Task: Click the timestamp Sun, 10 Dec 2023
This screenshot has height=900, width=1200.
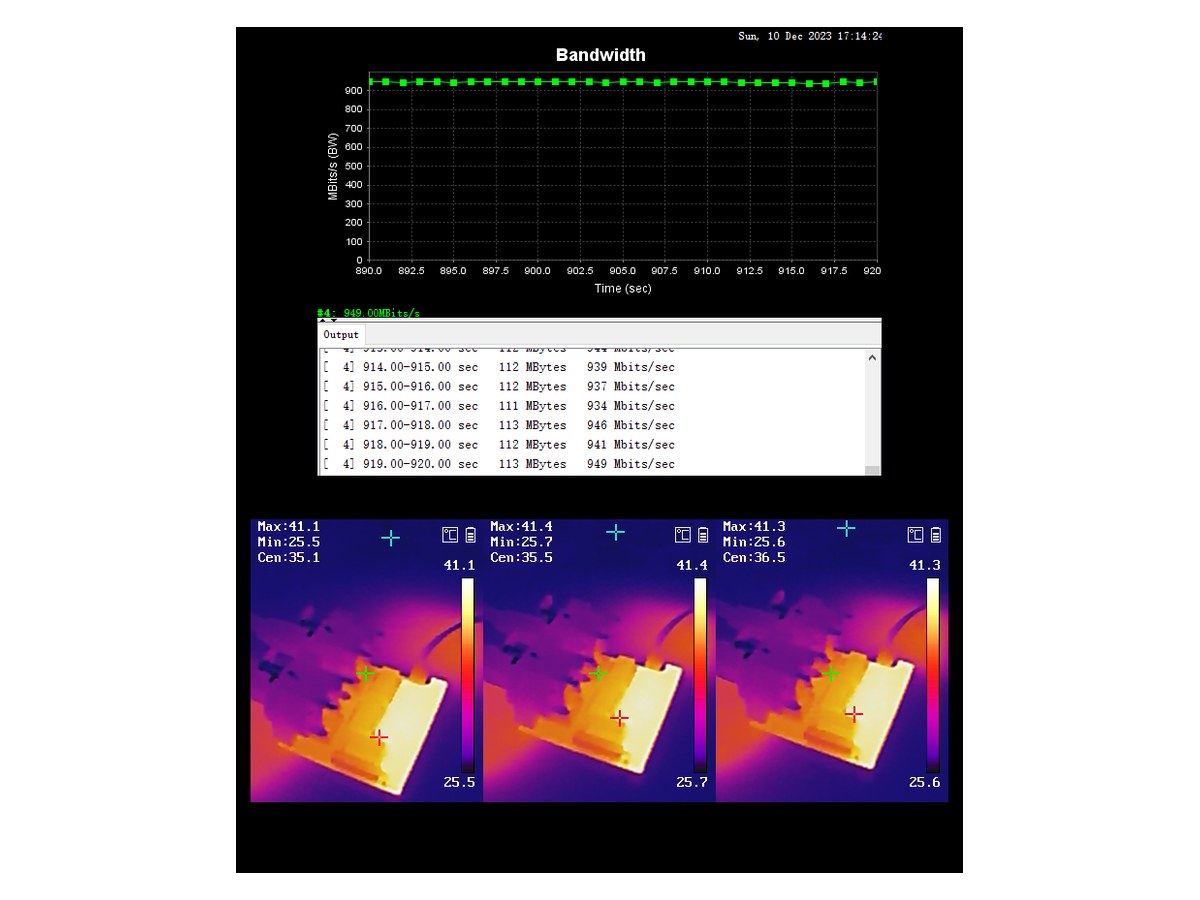Action: click(810, 36)
